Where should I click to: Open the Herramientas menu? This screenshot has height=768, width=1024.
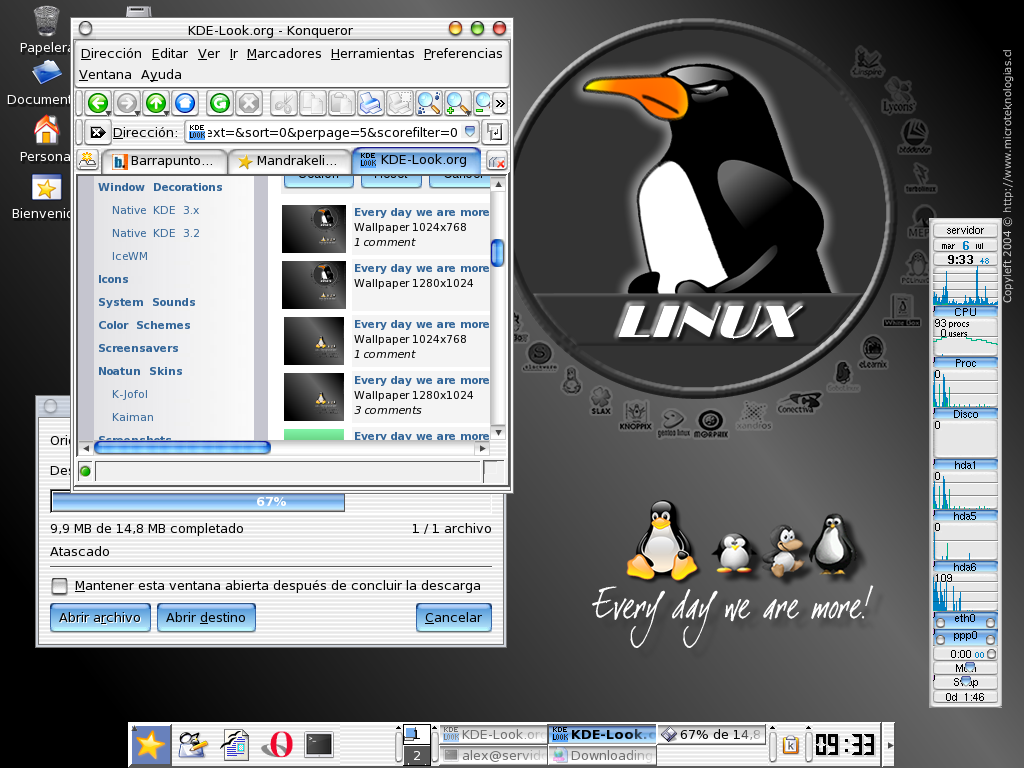pos(372,54)
